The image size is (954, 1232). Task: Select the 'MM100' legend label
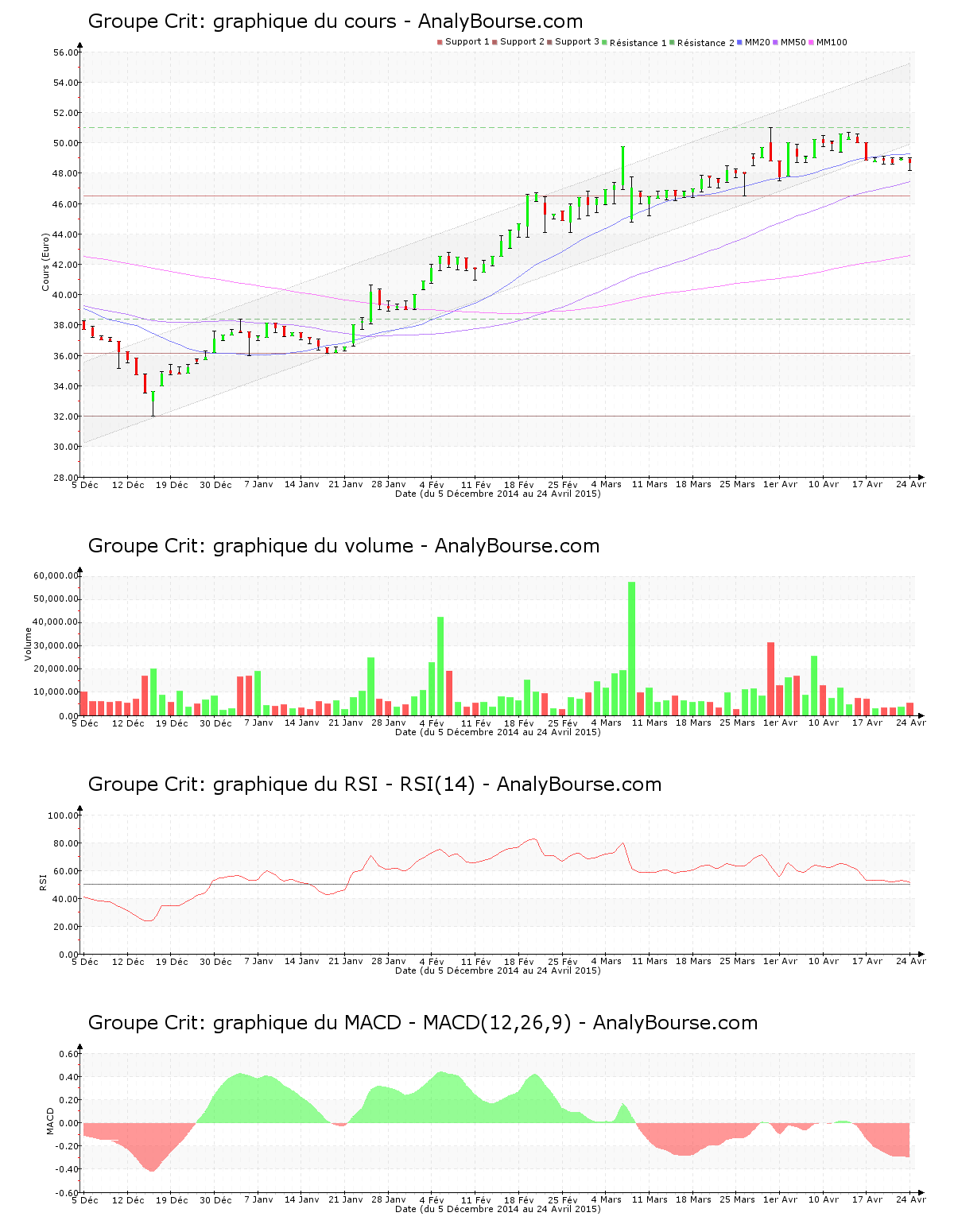tap(832, 42)
